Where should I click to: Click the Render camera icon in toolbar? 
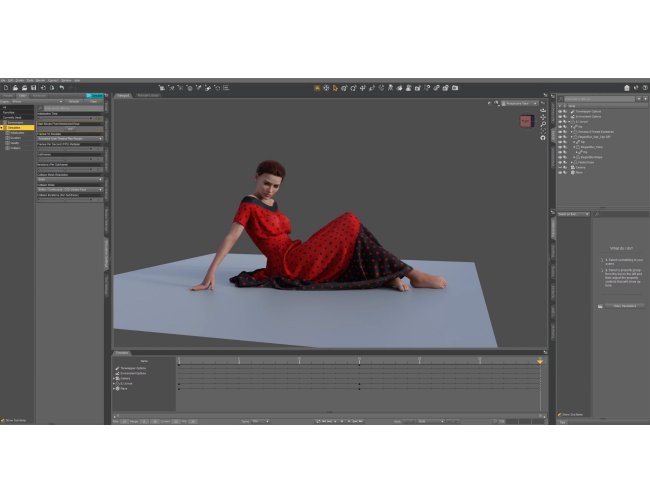[455, 88]
